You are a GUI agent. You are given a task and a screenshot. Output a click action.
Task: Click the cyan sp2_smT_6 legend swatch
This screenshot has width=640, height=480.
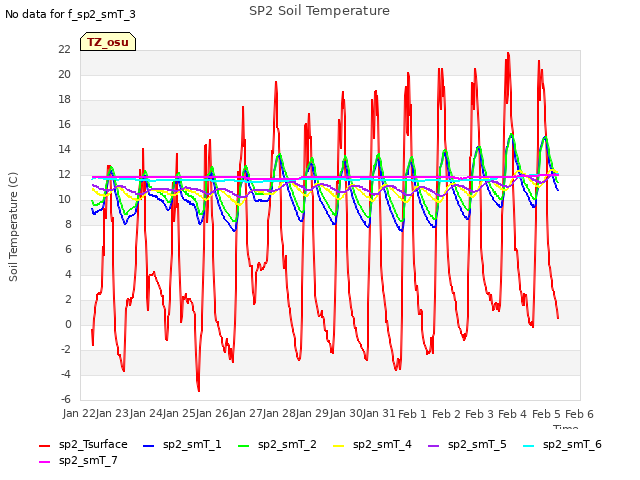coord(529,446)
